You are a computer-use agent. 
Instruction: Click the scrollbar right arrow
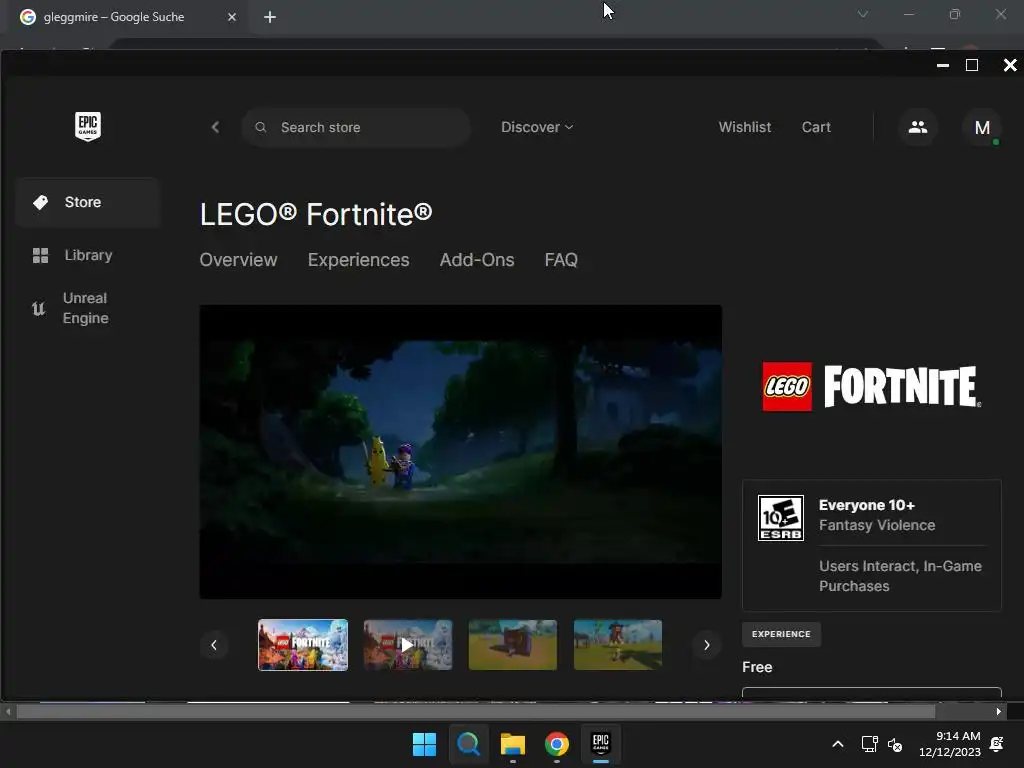tap(999, 712)
